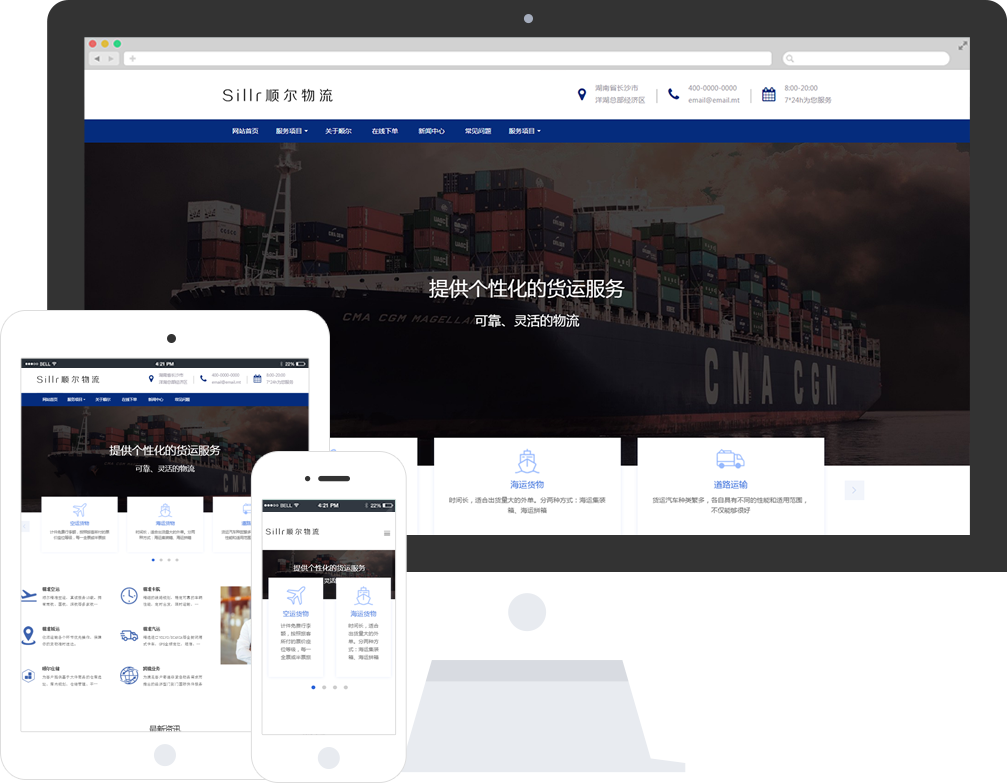The image size is (1007, 783).
Task: Click the 8:00-20:00 hours text on desktop
Action: point(800,88)
